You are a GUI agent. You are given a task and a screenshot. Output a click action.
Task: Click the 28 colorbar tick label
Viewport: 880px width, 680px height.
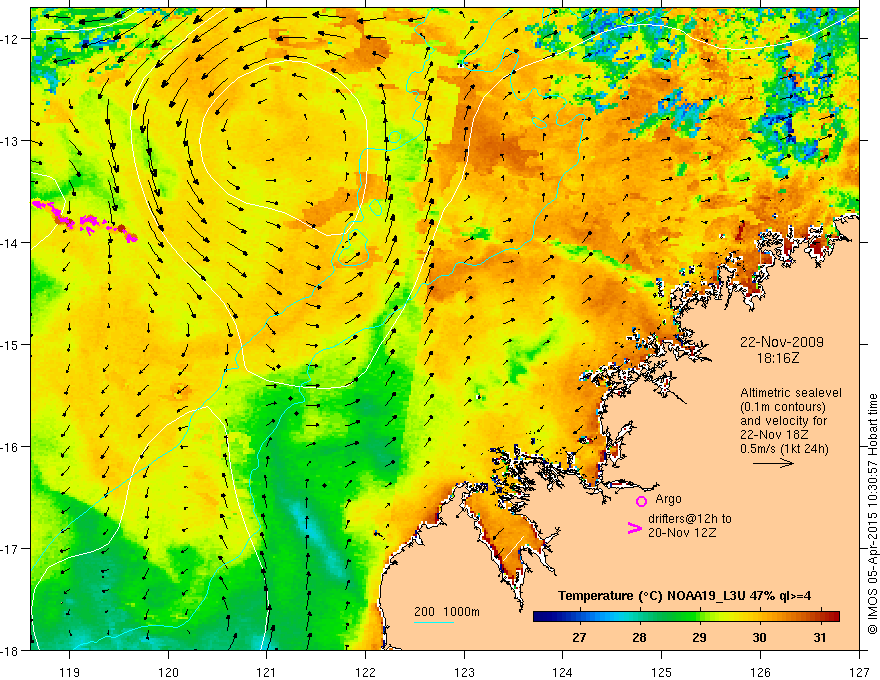(x=639, y=638)
